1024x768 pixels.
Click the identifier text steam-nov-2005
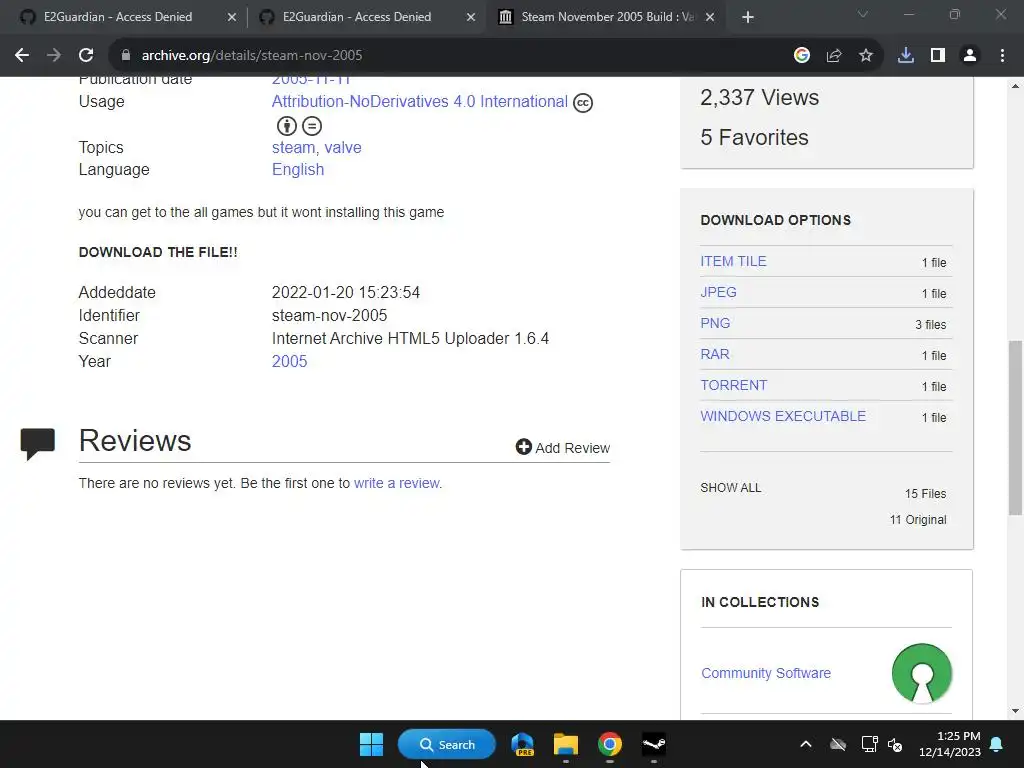(329, 315)
